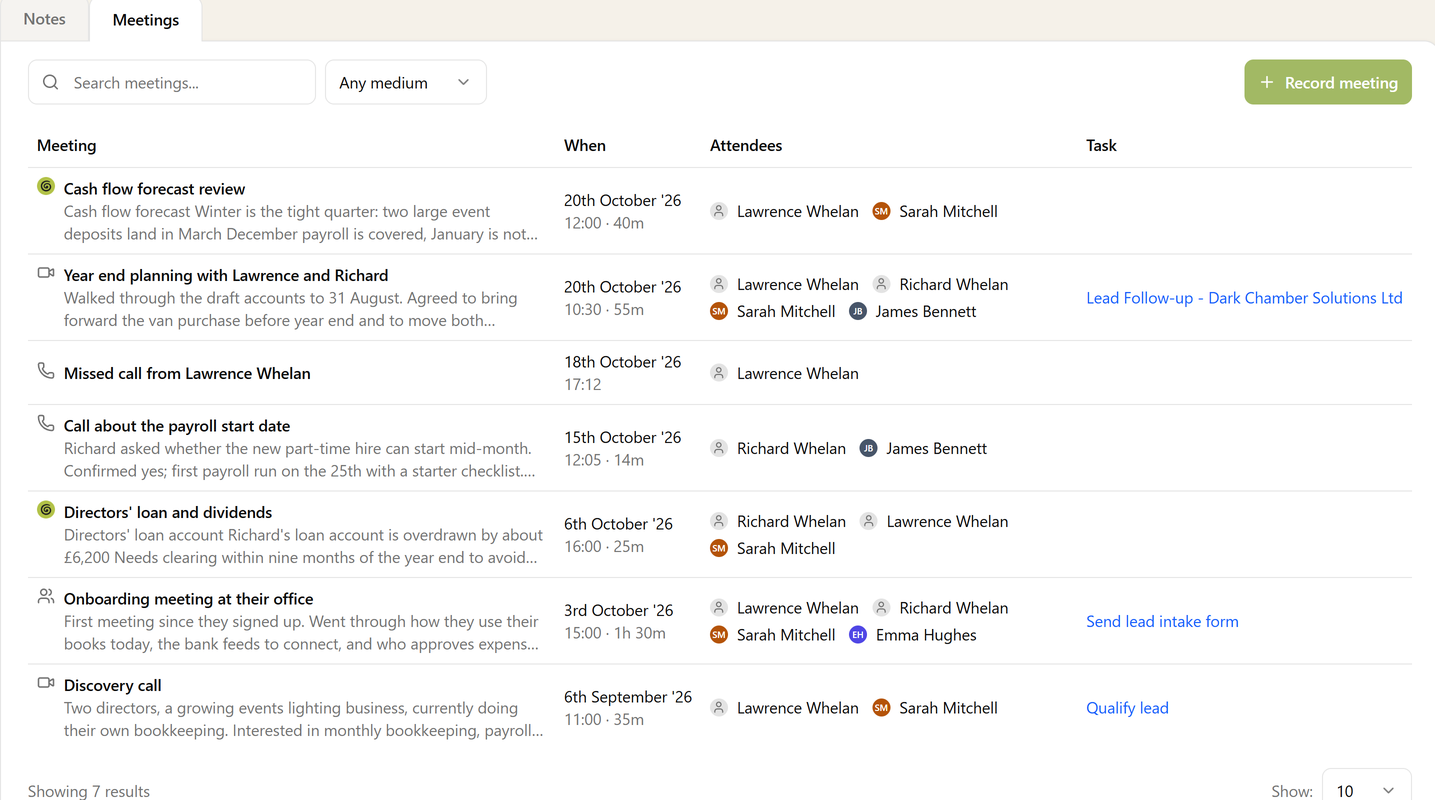The width and height of the screenshot is (1435, 800).
Task: Click the phone icon beside Call about the payroll start date
Action: point(46,423)
